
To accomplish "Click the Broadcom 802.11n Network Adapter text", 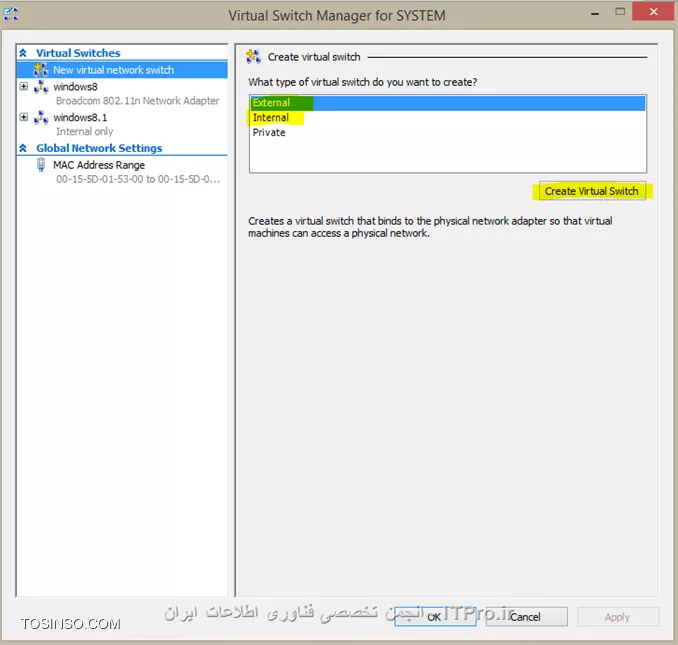I will pos(138,101).
